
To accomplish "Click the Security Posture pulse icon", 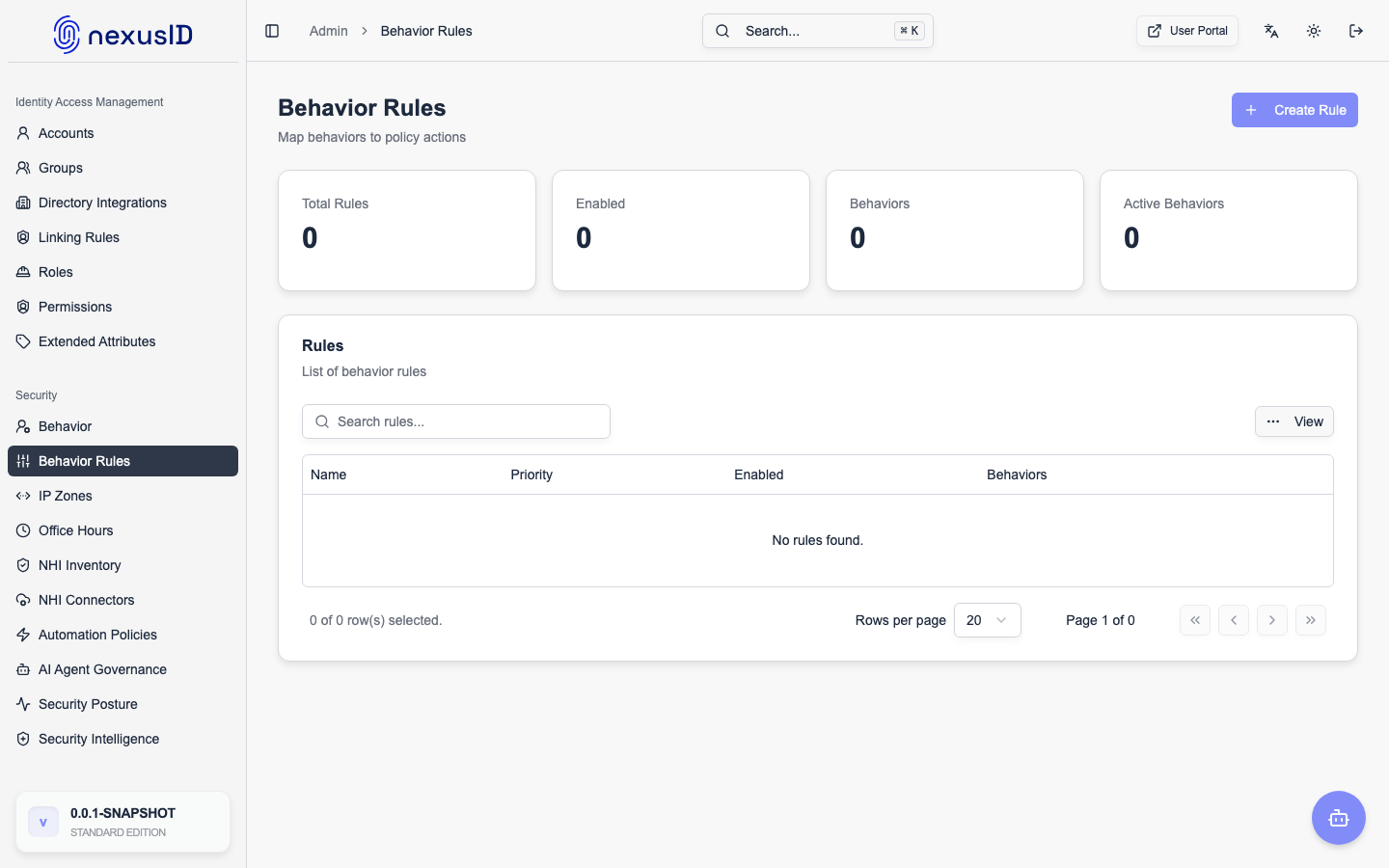I will point(23,704).
